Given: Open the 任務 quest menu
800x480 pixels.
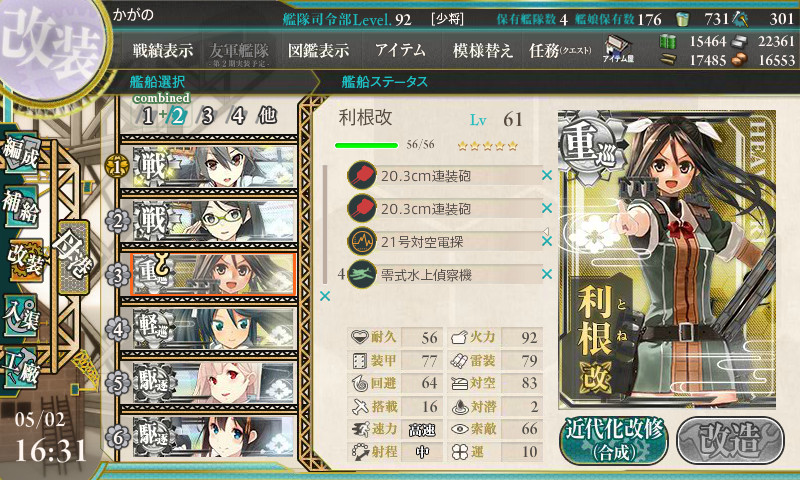Looking at the screenshot, I should click(560, 50).
